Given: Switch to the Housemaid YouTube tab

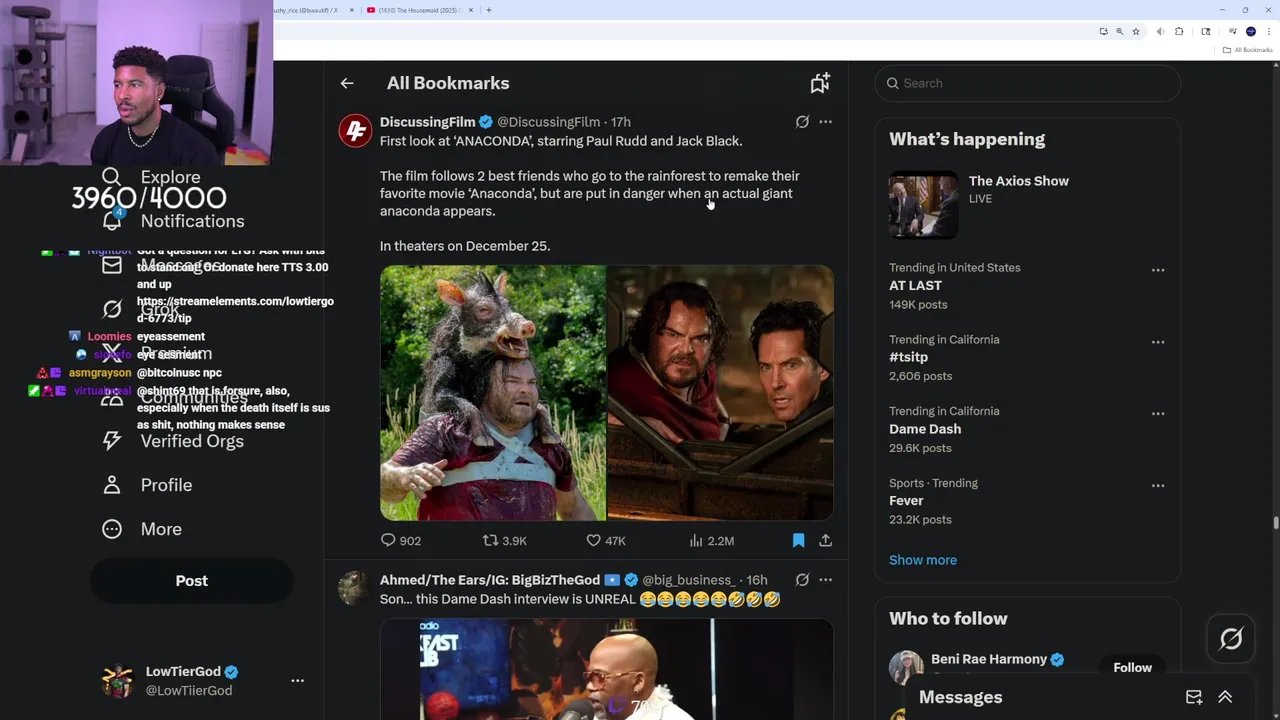Looking at the screenshot, I should [x=418, y=10].
